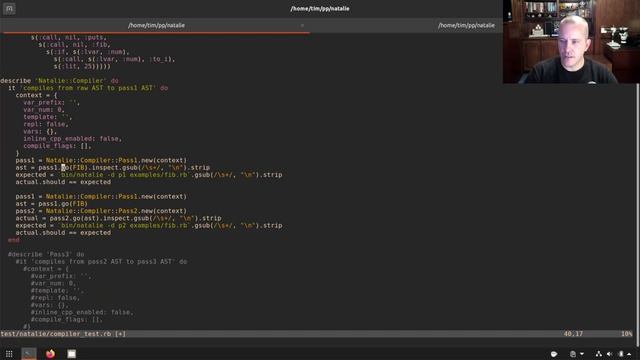Click the line s(:call, nil, :puts,

coord(69,38)
